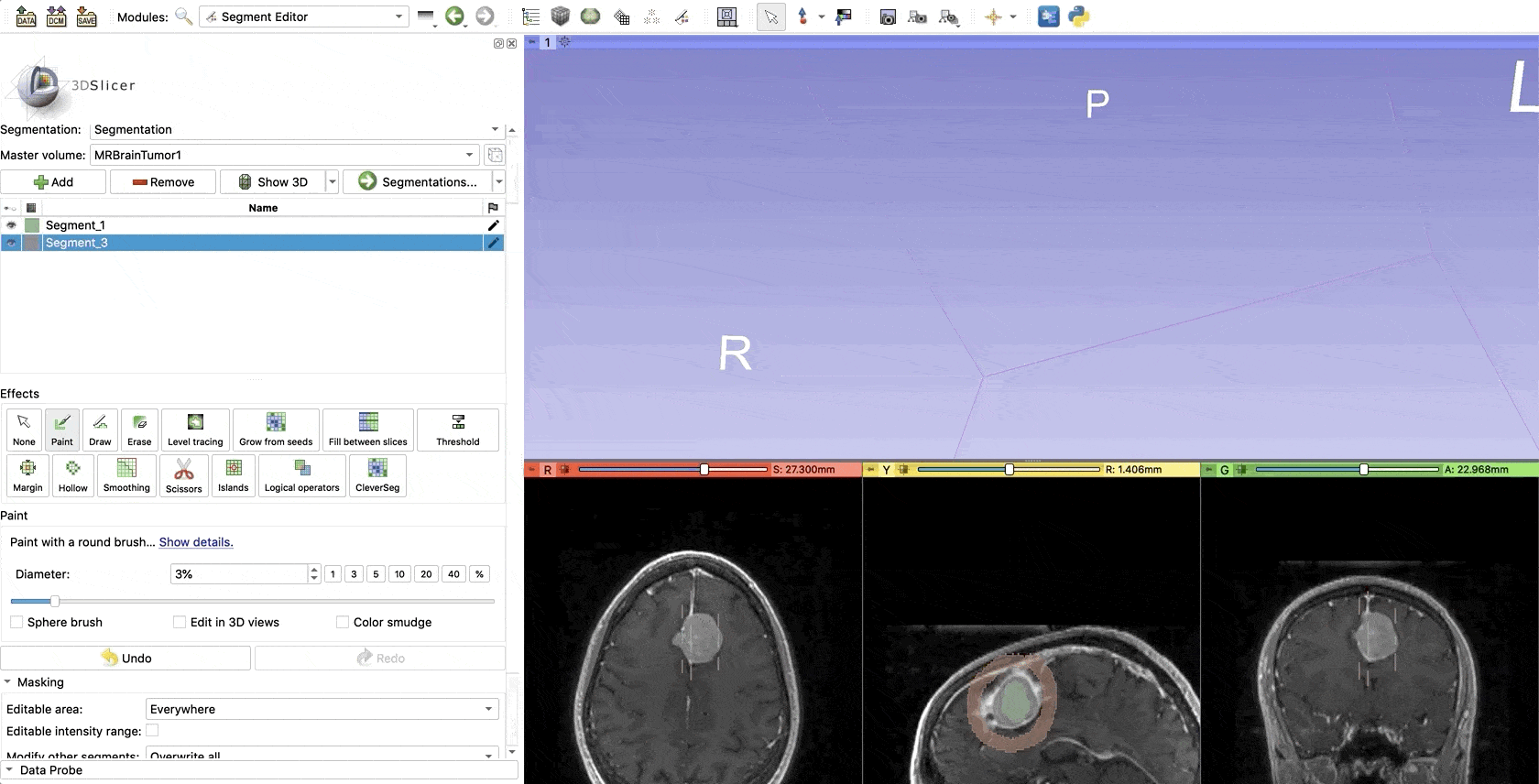Click the DCM DICOM browser icon
Image resolution: width=1539 pixels, height=784 pixels.
pos(56,16)
